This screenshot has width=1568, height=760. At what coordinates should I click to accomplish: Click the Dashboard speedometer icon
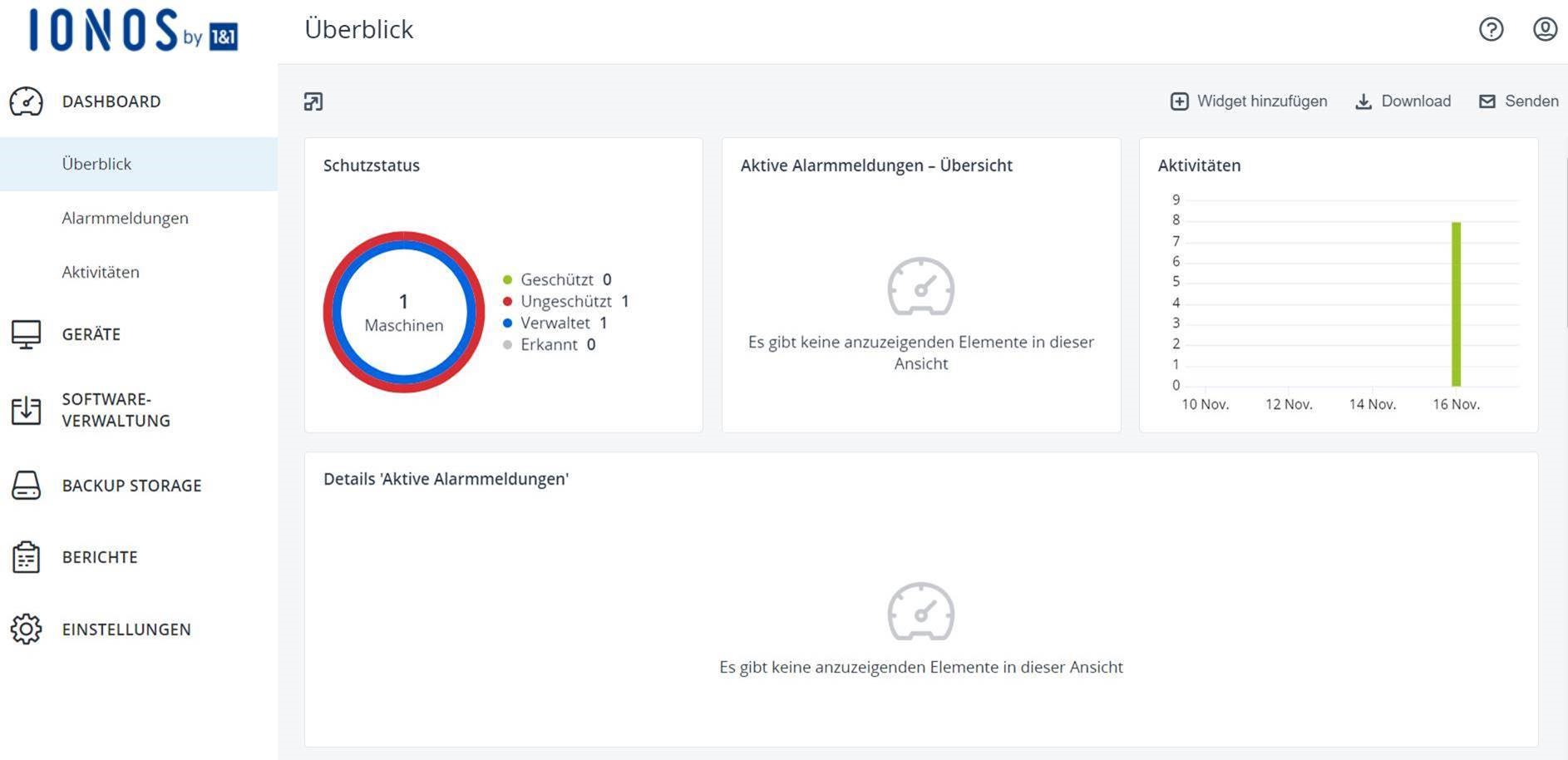[x=26, y=101]
